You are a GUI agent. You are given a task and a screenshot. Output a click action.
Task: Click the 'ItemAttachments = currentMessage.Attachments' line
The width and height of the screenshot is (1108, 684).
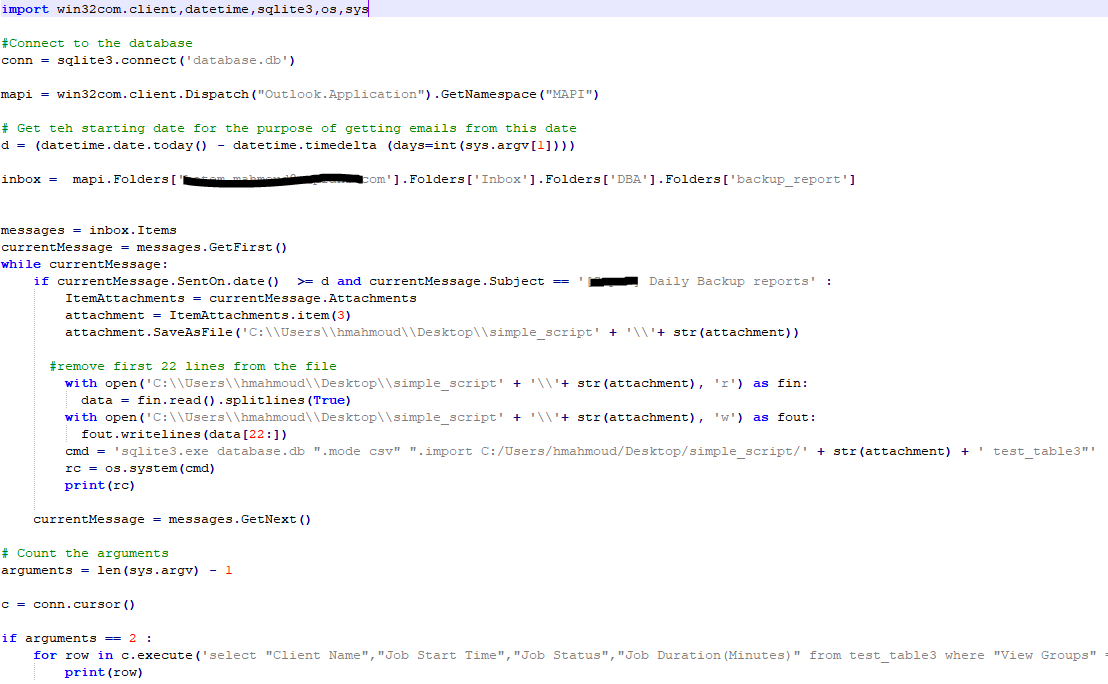pyautogui.click(x=241, y=297)
